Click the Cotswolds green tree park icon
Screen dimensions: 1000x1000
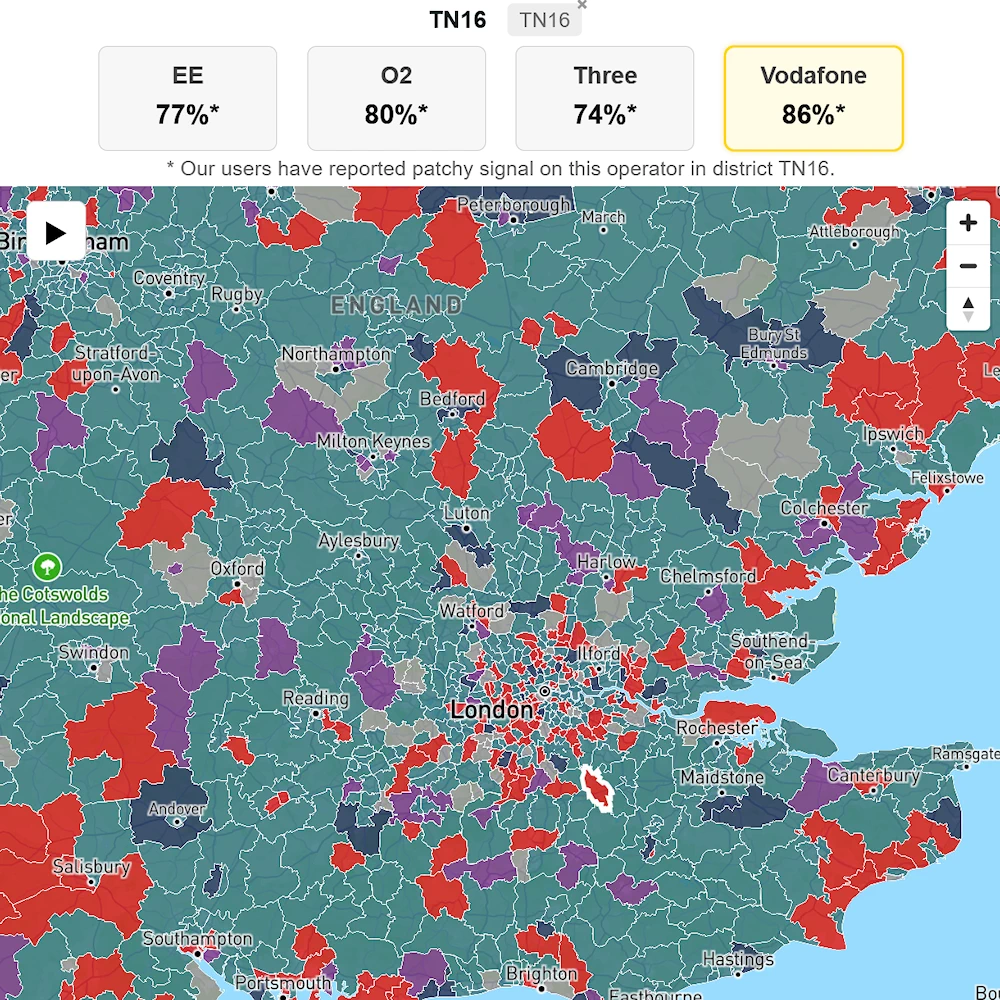click(x=46, y=568)
